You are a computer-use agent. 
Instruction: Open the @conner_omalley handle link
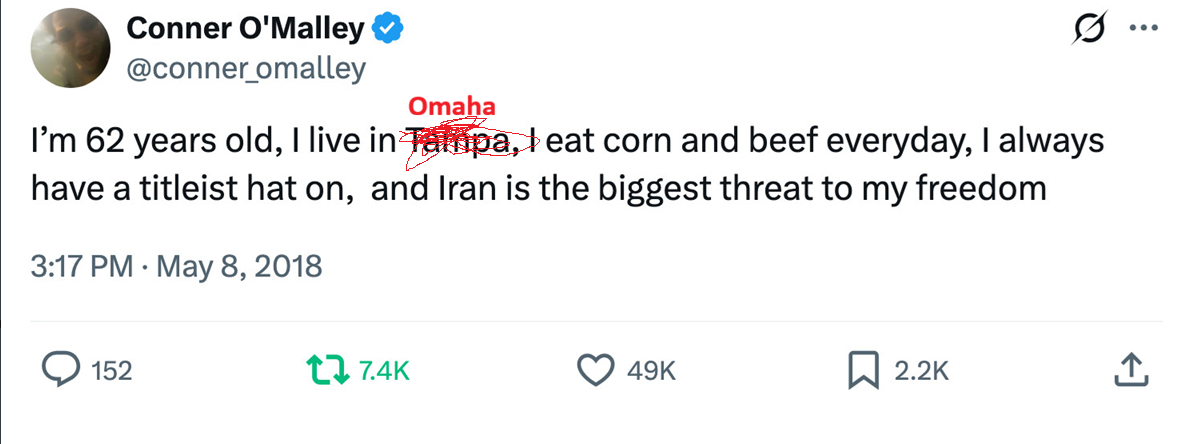coord(246,68)
